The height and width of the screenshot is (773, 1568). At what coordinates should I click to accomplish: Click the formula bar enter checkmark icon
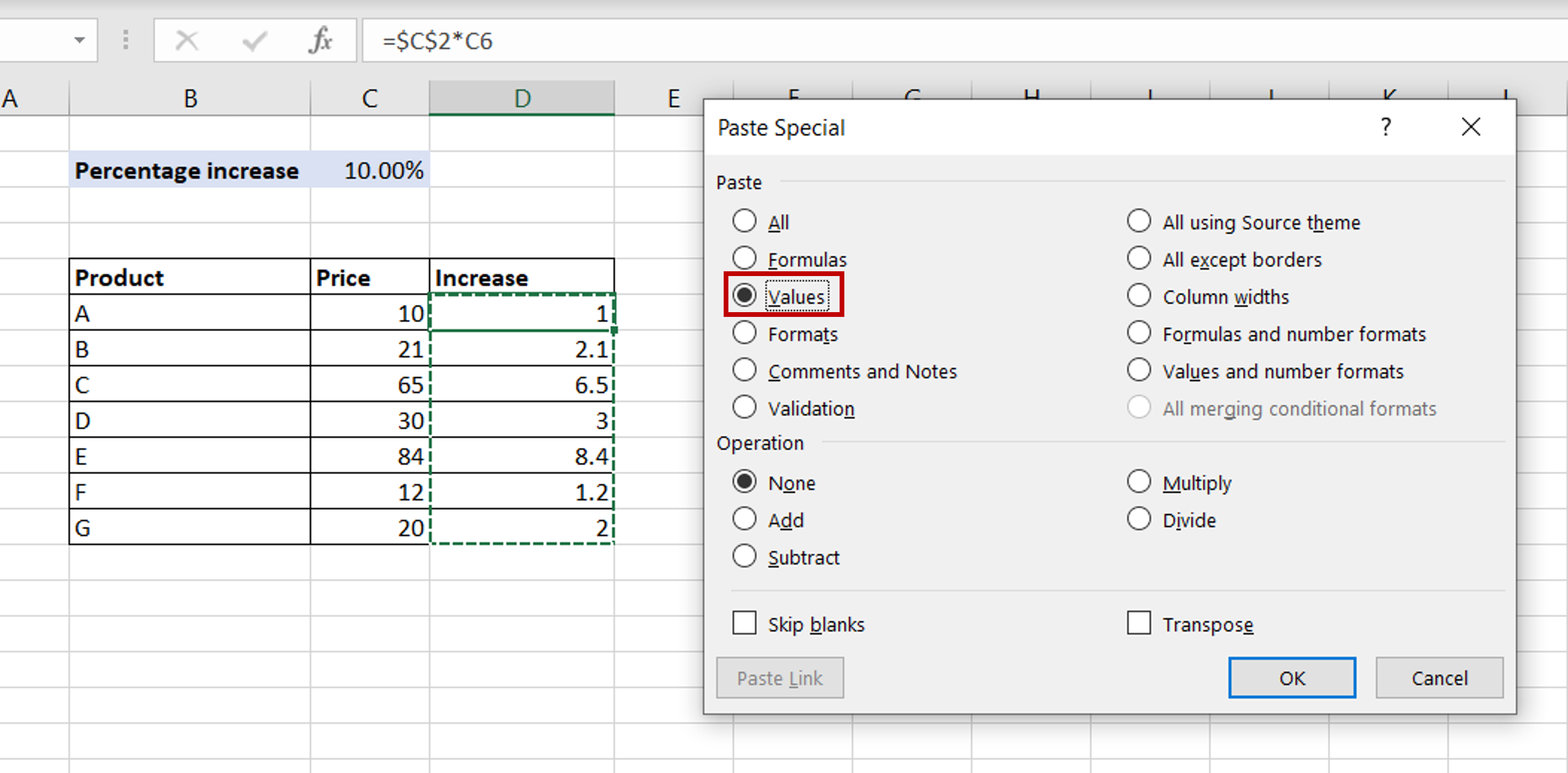tap(254, 41)
